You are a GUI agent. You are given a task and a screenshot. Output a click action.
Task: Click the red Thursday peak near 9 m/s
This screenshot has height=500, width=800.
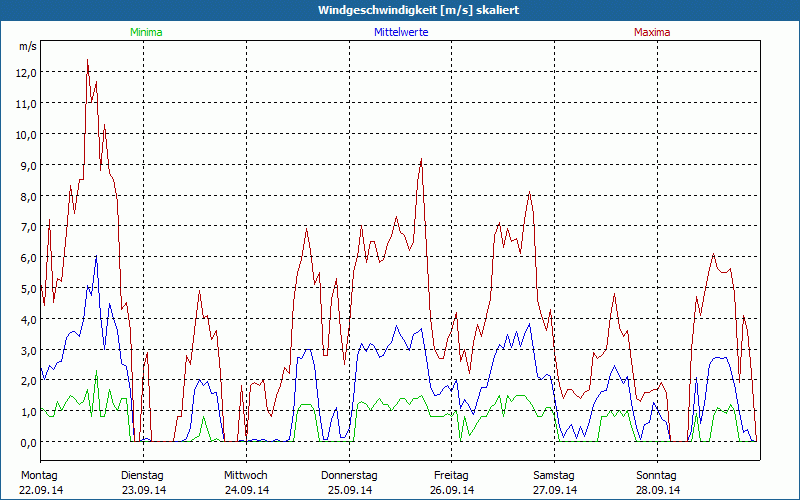[x=421, y=159]
